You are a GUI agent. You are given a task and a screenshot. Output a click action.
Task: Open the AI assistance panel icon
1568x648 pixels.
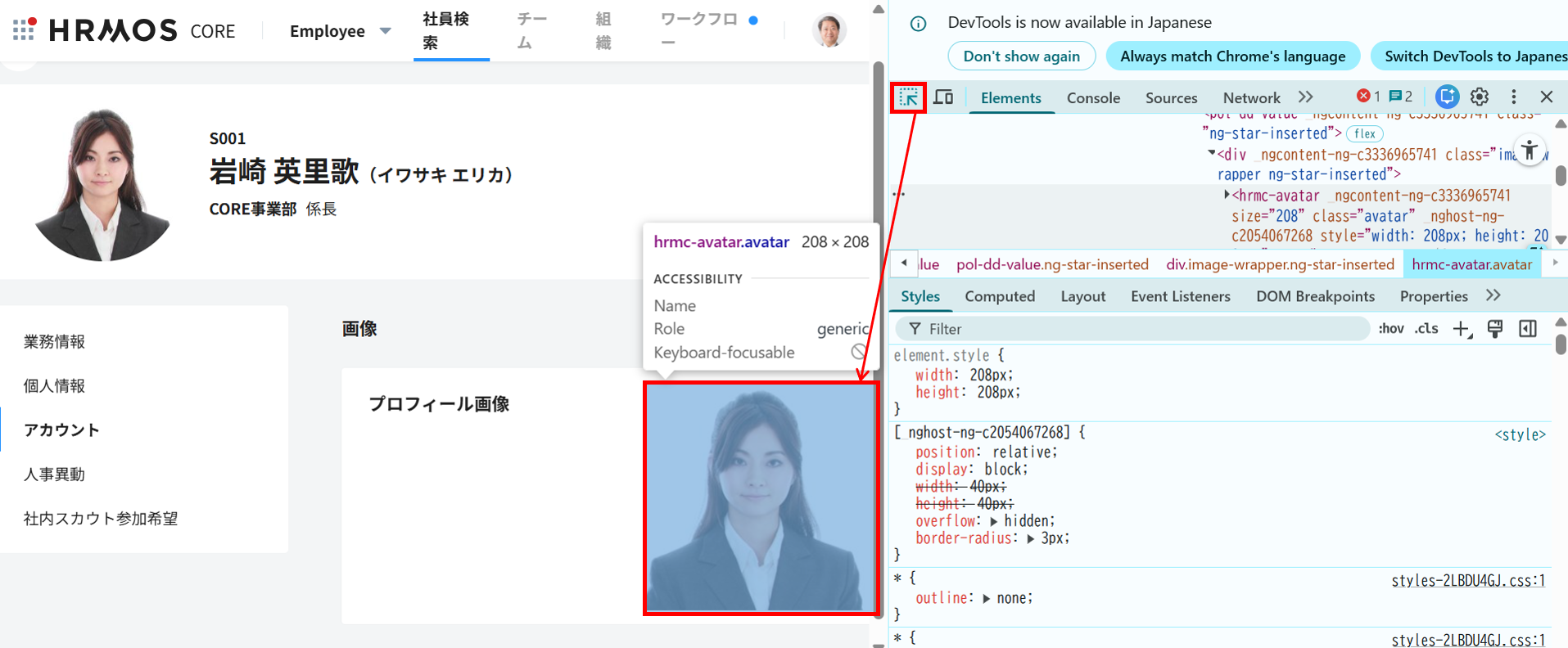point(1447,97)
